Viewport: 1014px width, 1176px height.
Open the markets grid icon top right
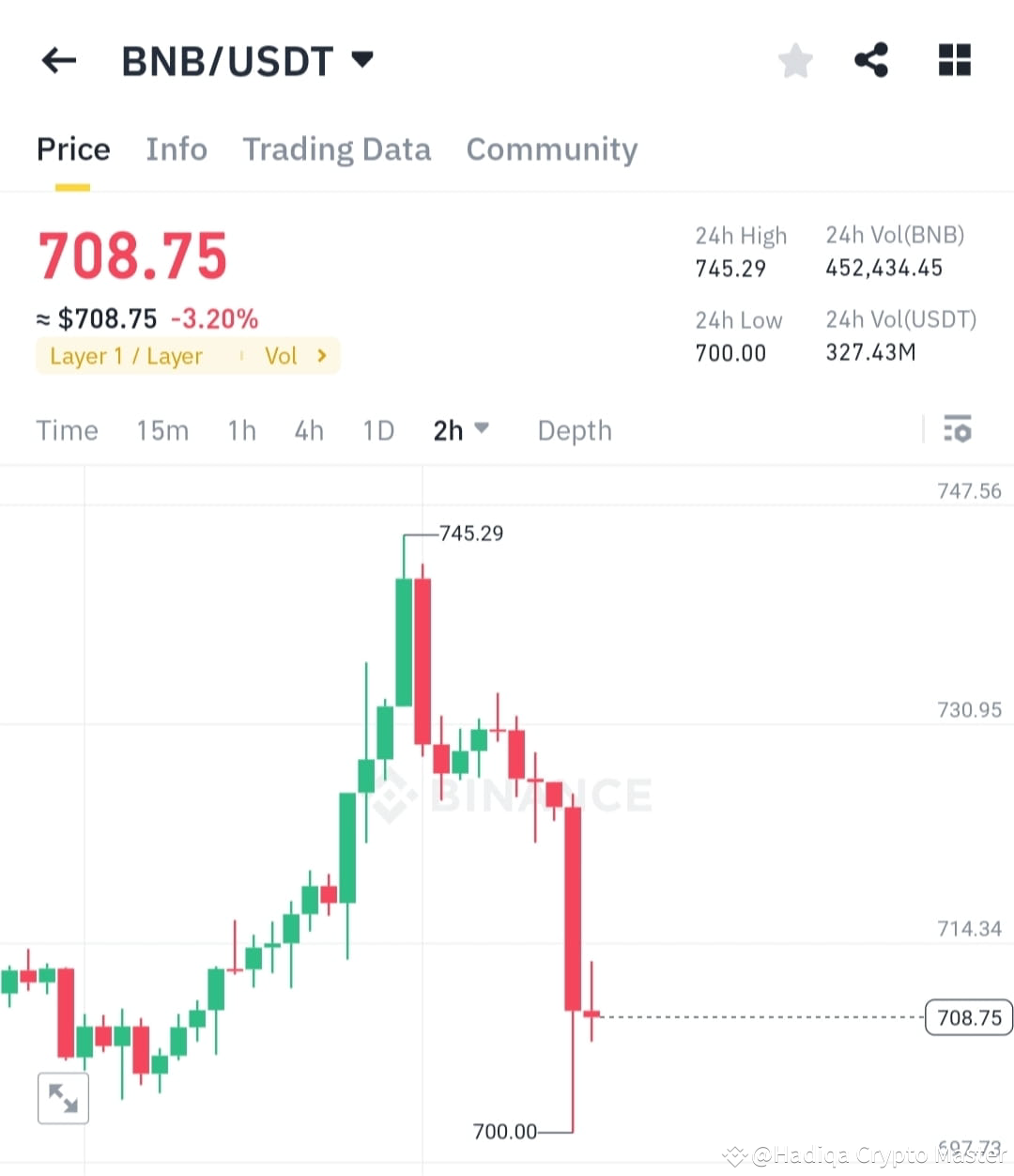point(954,59)
